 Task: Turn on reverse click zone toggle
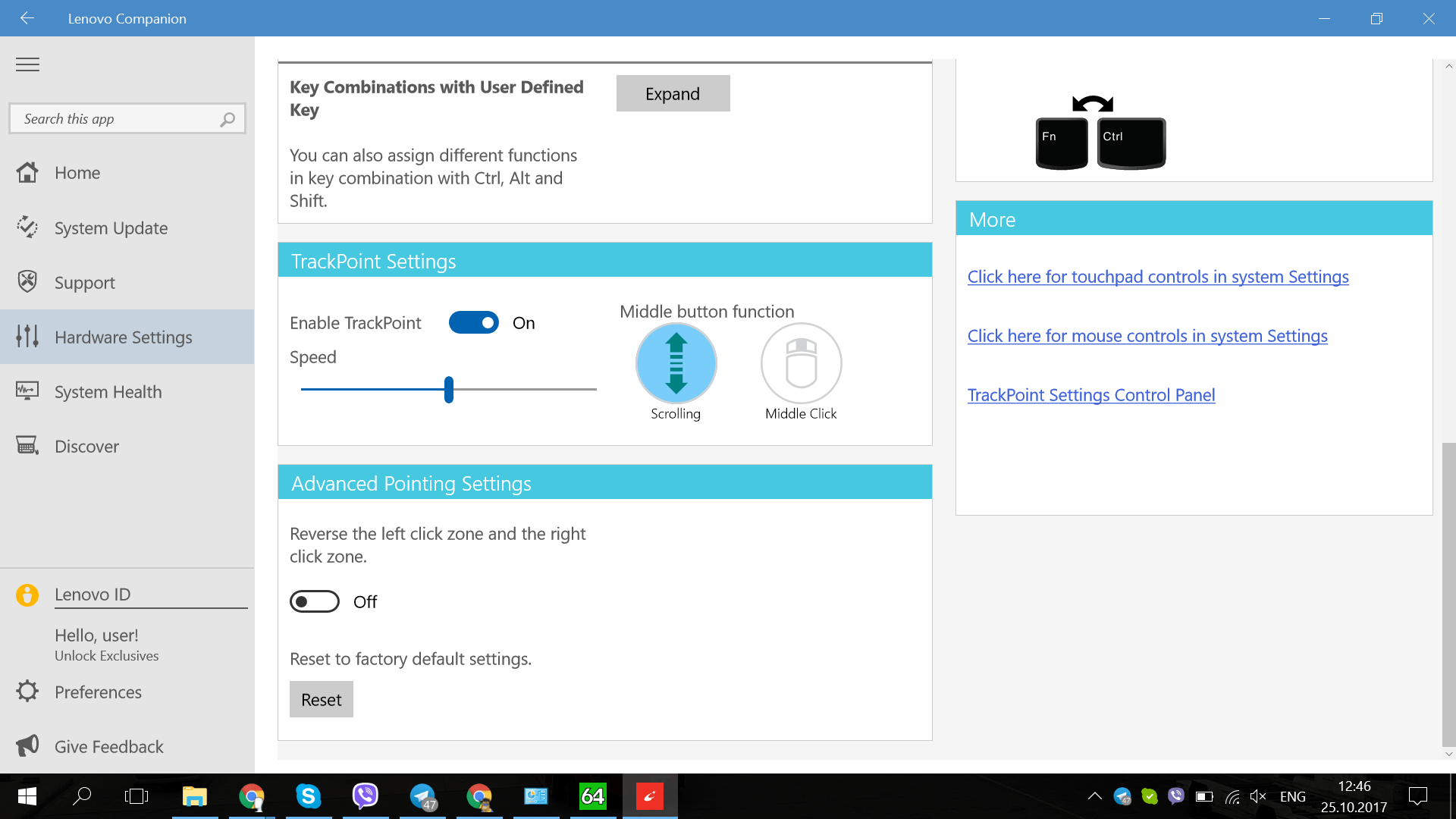click(x=315, y=602)
